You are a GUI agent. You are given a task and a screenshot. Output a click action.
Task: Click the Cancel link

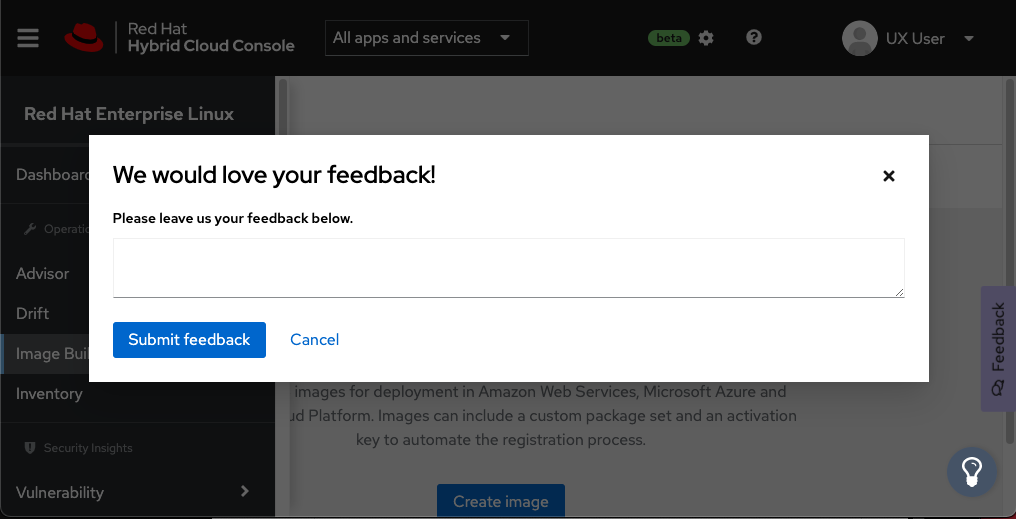pyautogui.click(x=314, y=340)
